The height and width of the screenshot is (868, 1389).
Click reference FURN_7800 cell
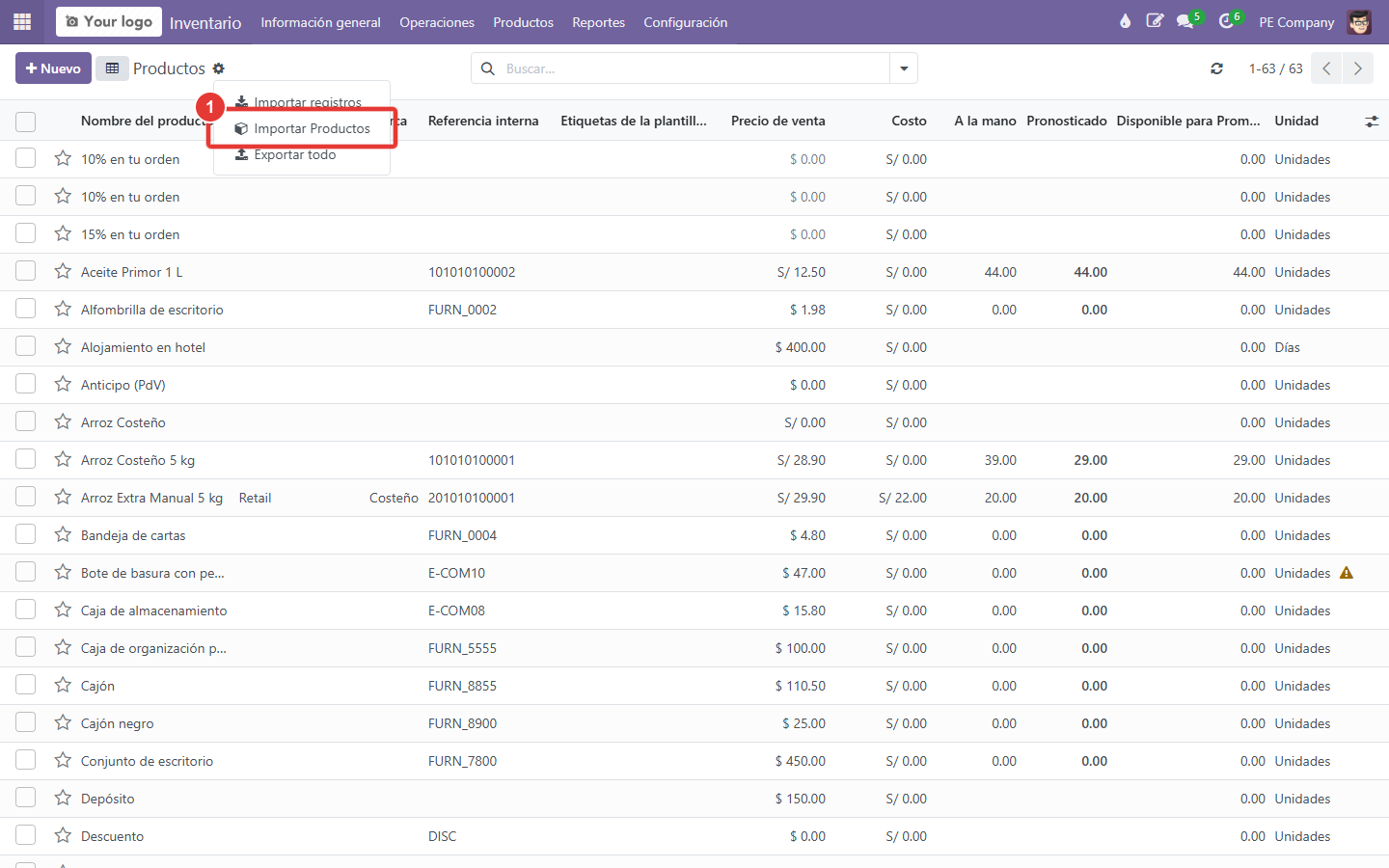(462, 761)
